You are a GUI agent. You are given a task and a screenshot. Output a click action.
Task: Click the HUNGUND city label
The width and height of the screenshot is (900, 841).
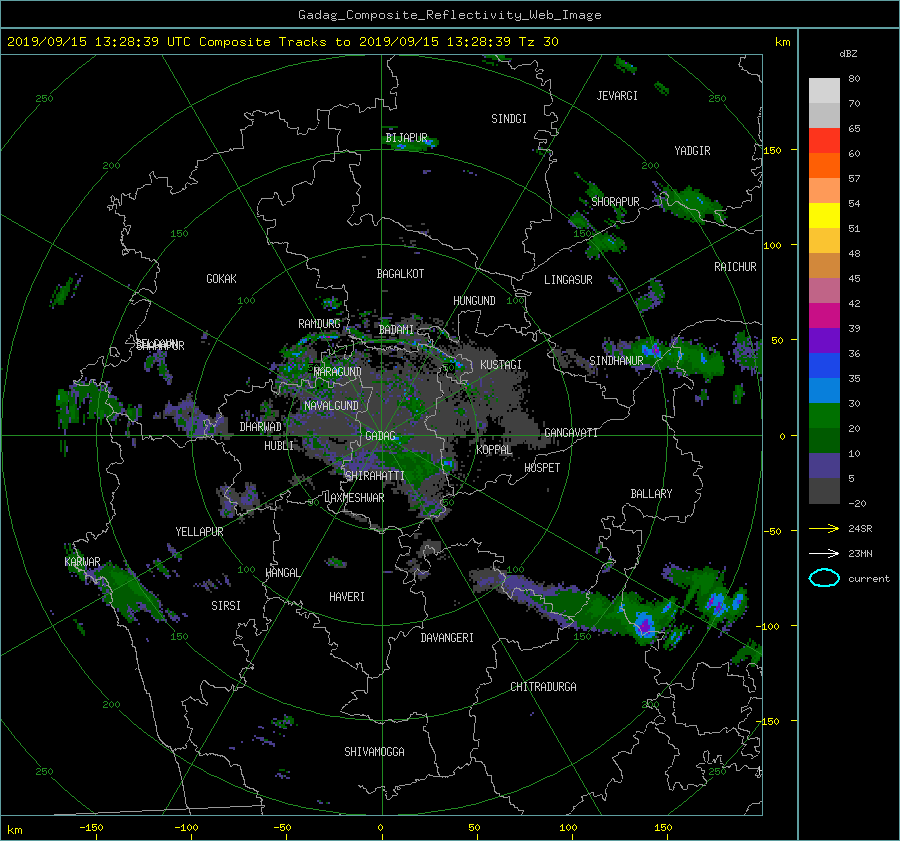point(474,301)
